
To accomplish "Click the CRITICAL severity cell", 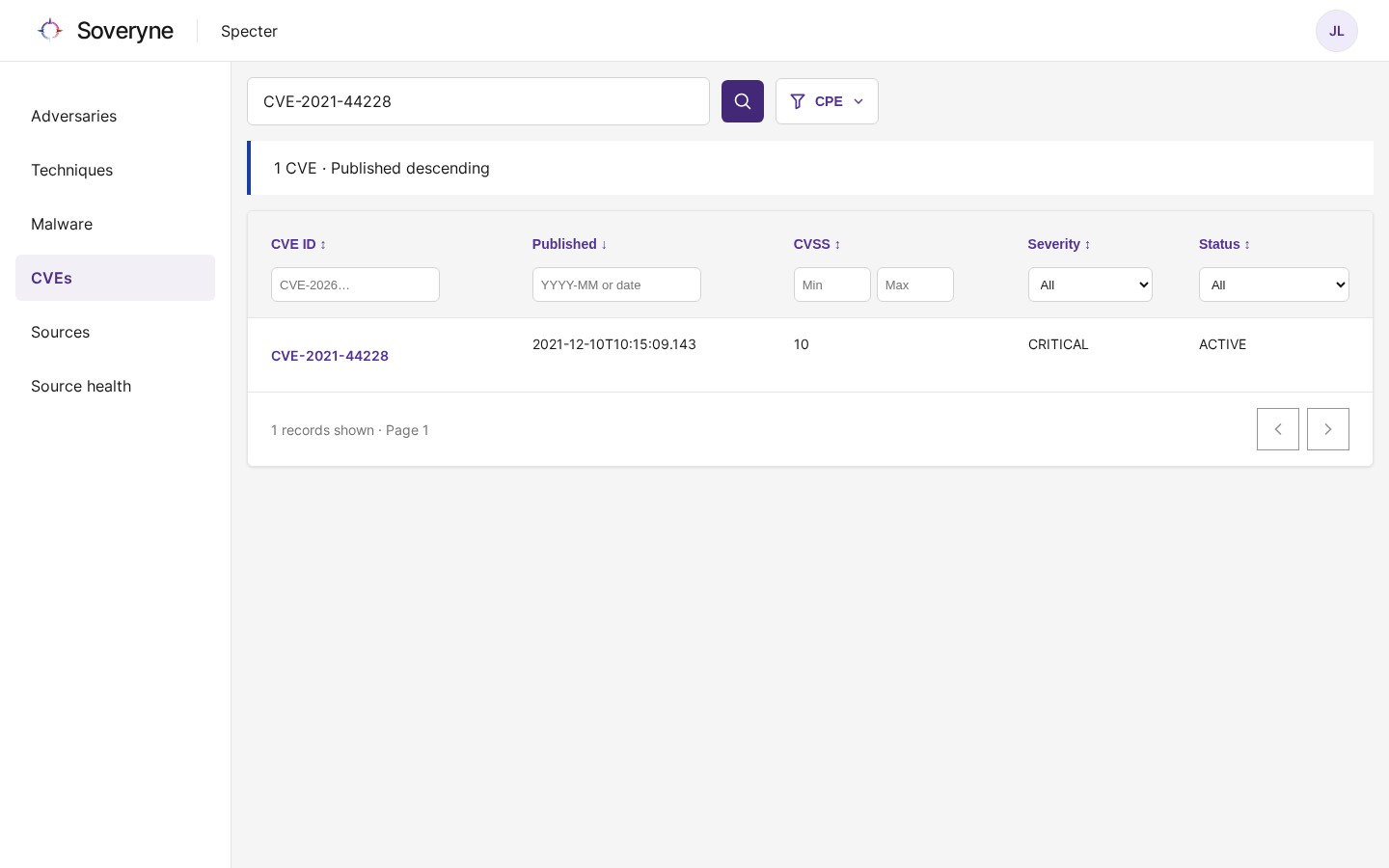I will [x=1058, y=344].
